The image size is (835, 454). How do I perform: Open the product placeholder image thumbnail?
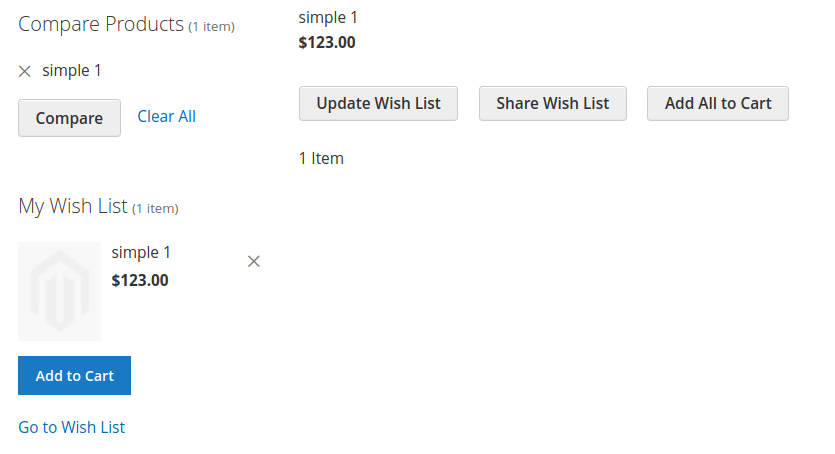click(59, 291)
